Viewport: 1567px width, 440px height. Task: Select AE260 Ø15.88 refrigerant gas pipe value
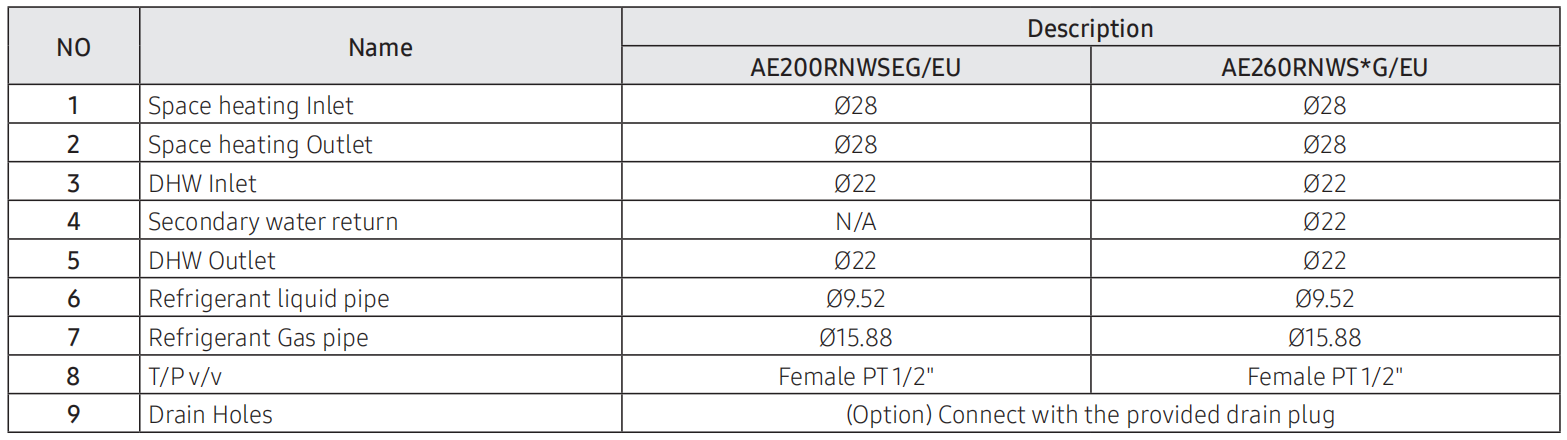click(x=1325, y=338)
